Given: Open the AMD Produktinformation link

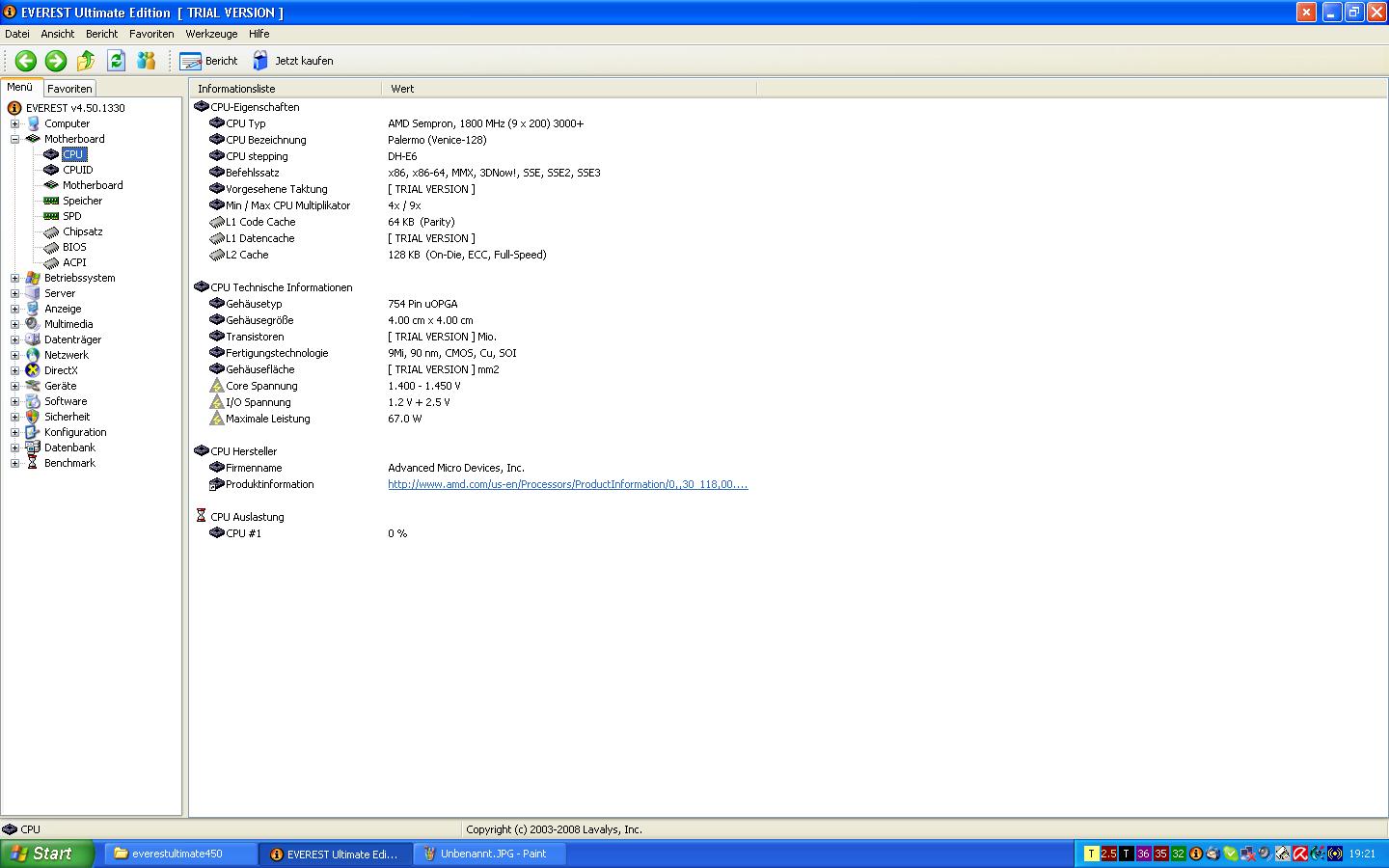Looking at the screenshot, I should (567, 484).
